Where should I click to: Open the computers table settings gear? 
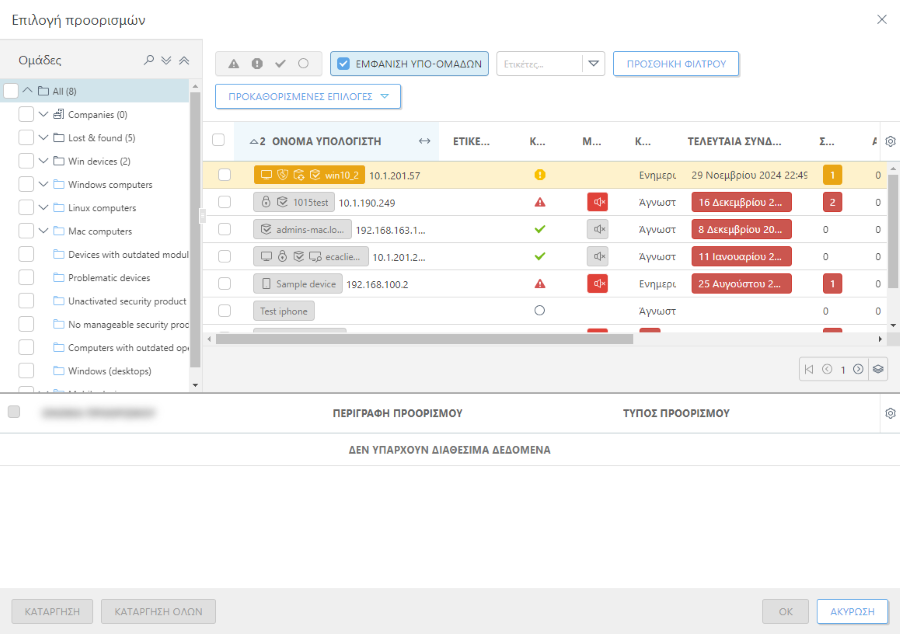tap(890, 141)
